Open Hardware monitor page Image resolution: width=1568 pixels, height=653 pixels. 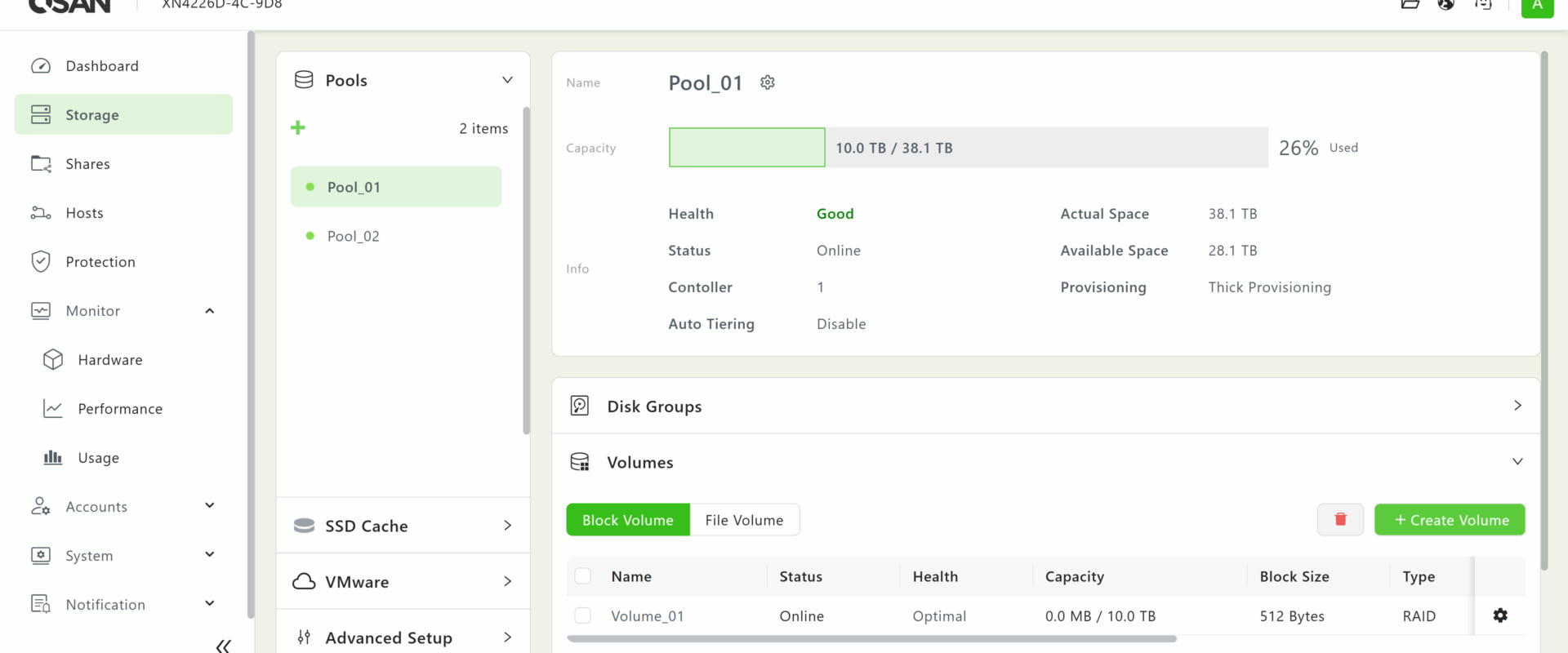click(109, 360)
